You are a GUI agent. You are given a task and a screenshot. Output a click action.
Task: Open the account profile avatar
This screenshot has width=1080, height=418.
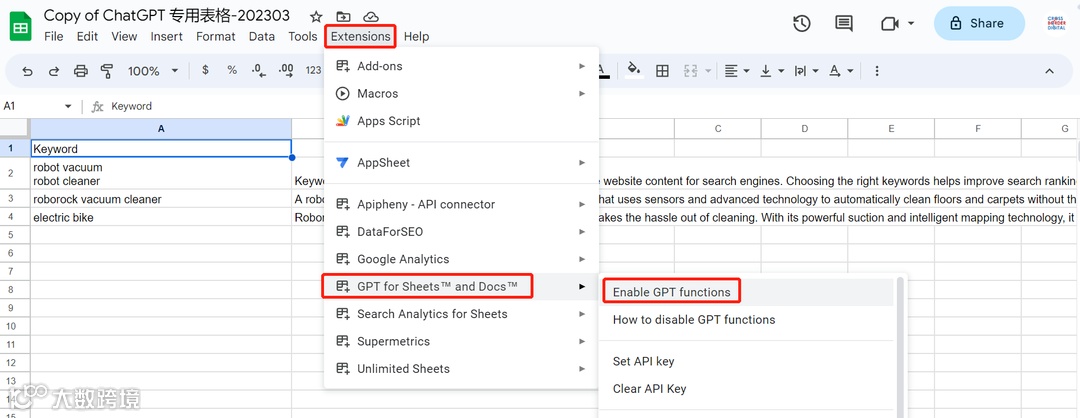1055,23
